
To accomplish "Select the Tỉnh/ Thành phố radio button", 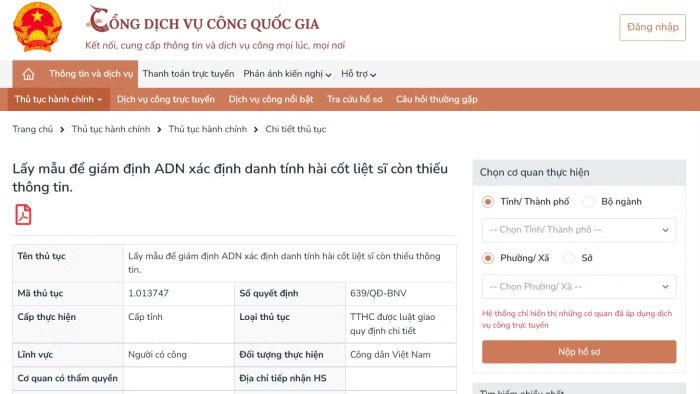I will (488, 202).
